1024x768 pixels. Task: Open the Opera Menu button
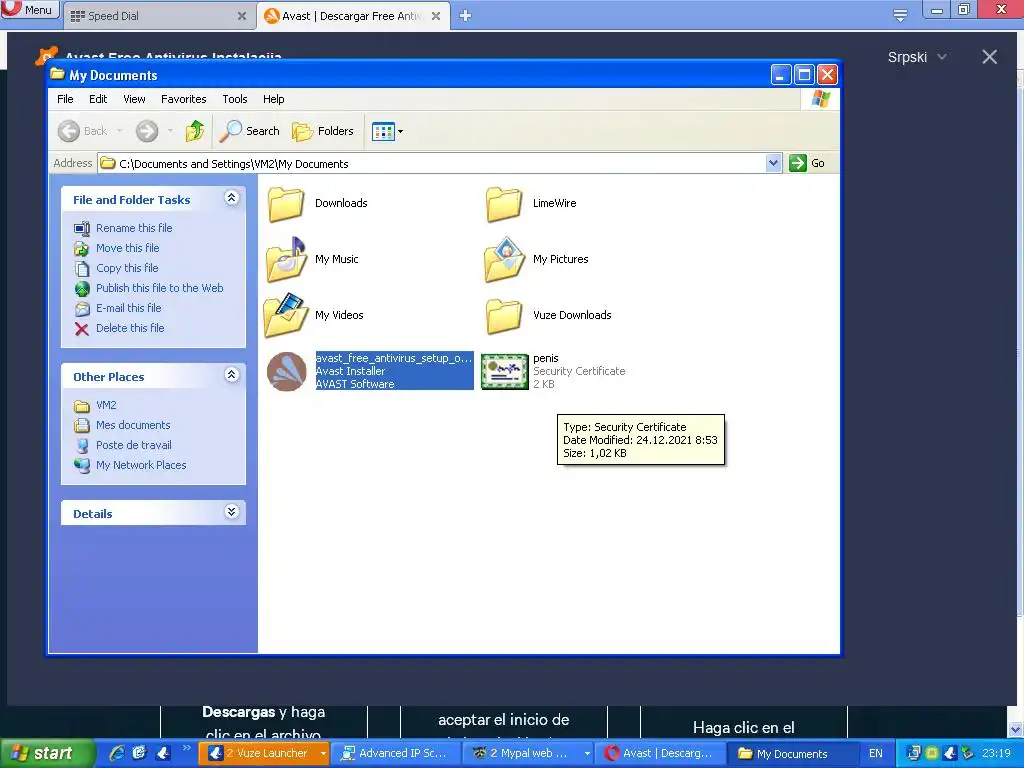click(x=29, y=10)
